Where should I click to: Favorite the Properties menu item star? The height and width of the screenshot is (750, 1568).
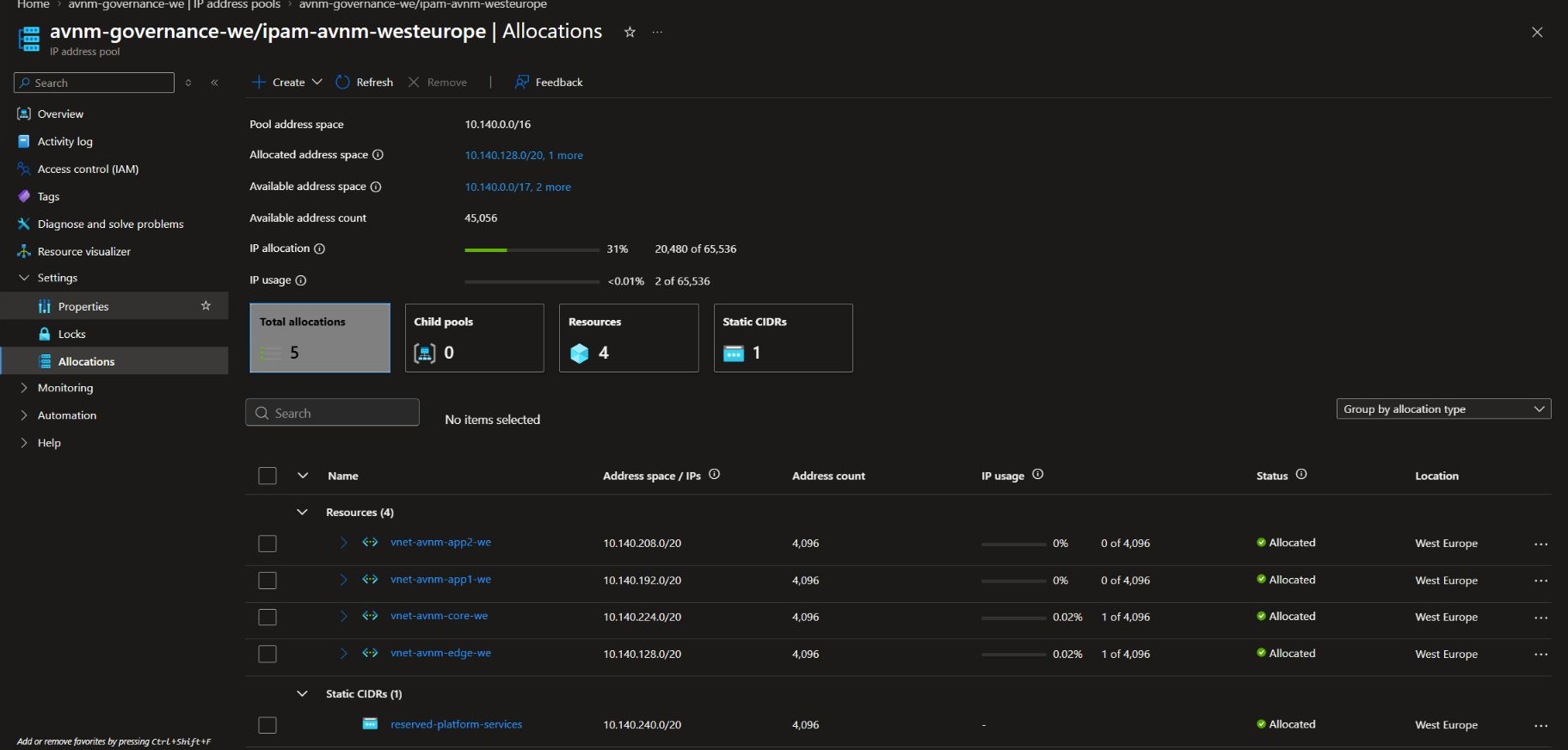click(206, 305)
